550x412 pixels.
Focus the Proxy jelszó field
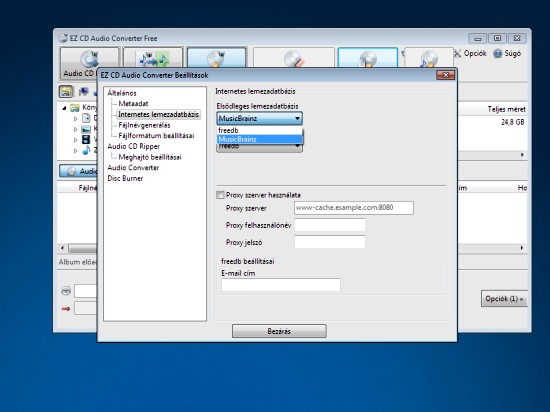click(x=330, y=242)
